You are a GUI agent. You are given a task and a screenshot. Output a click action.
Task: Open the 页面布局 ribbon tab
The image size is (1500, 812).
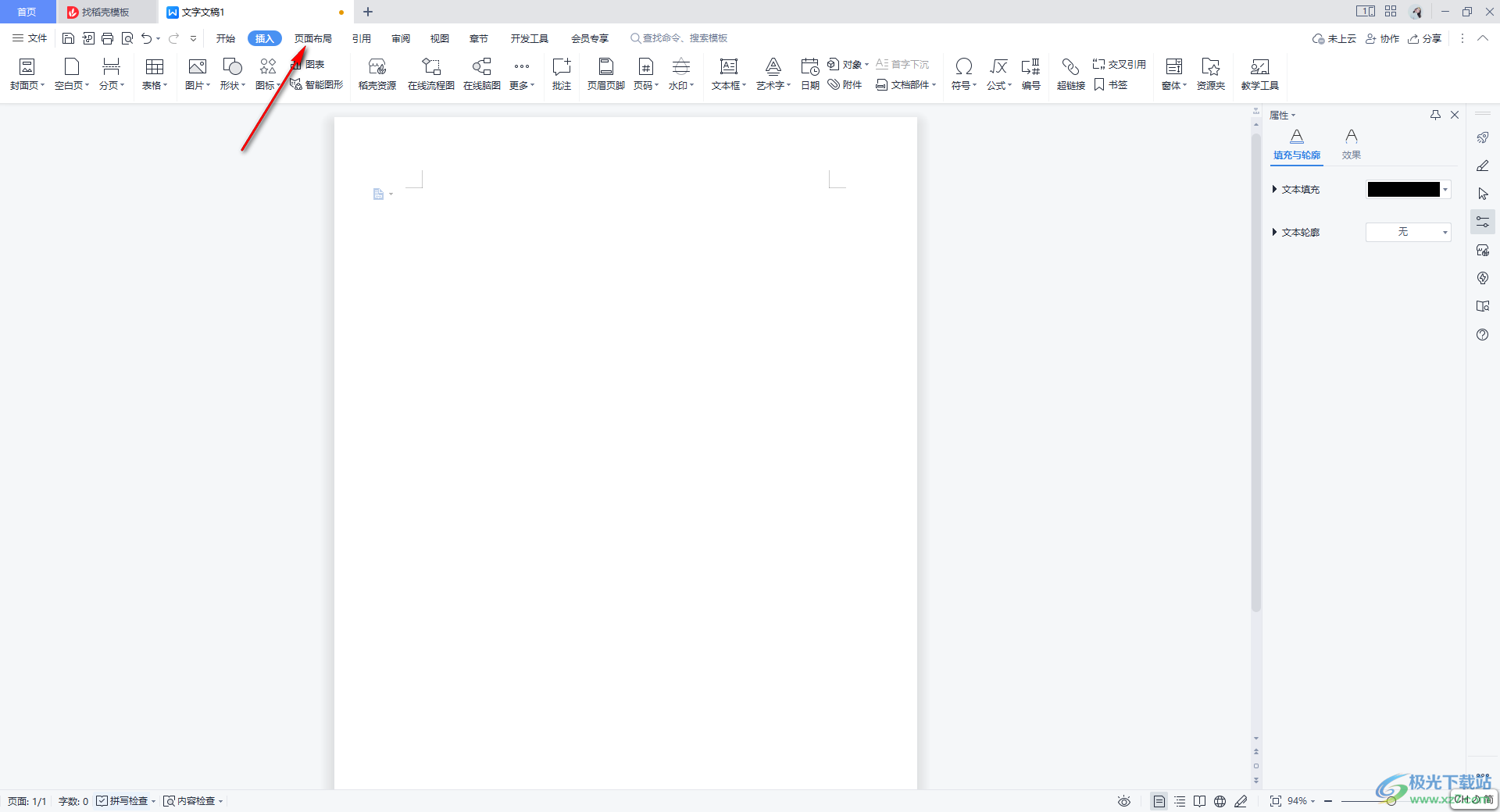tap(313, 38)
